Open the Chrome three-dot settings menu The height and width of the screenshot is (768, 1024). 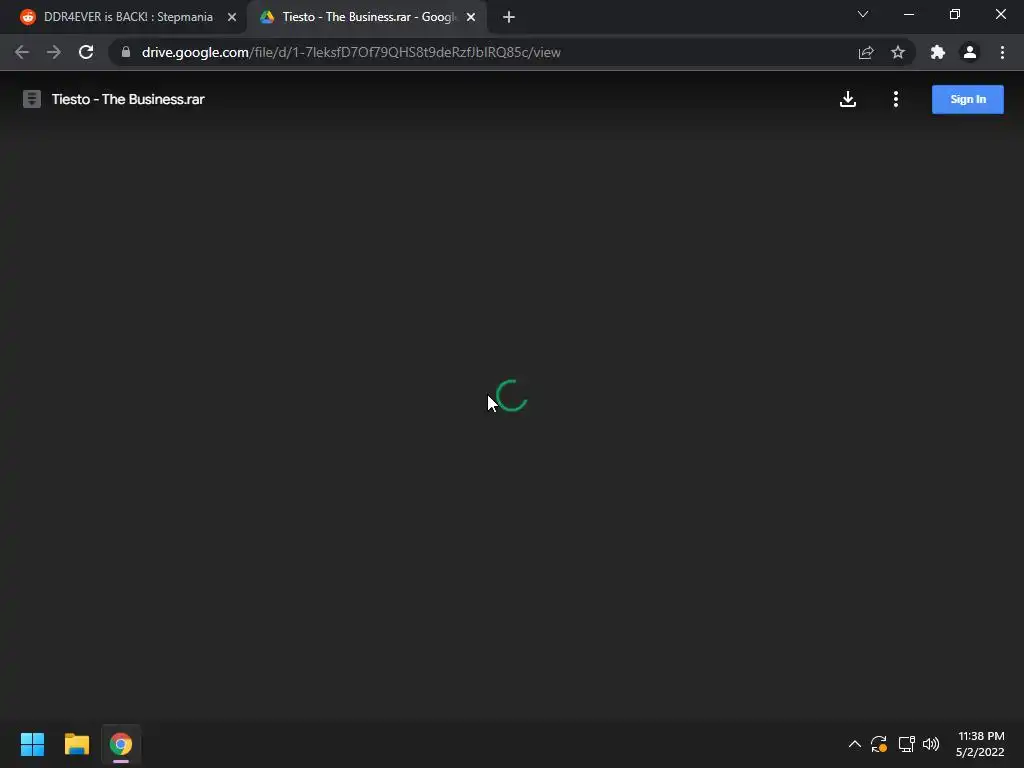(1002, 52)
